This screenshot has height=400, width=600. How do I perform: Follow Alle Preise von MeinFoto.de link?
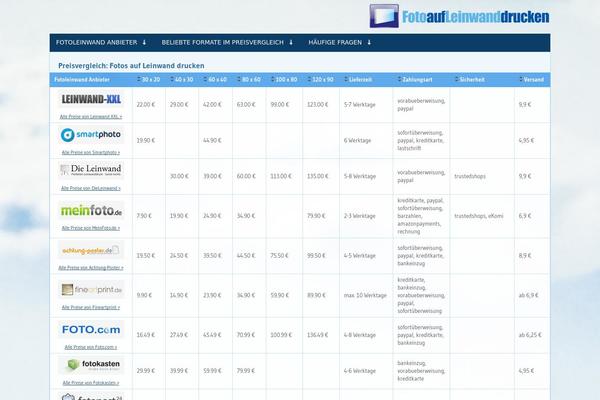(x=91, y=228)
